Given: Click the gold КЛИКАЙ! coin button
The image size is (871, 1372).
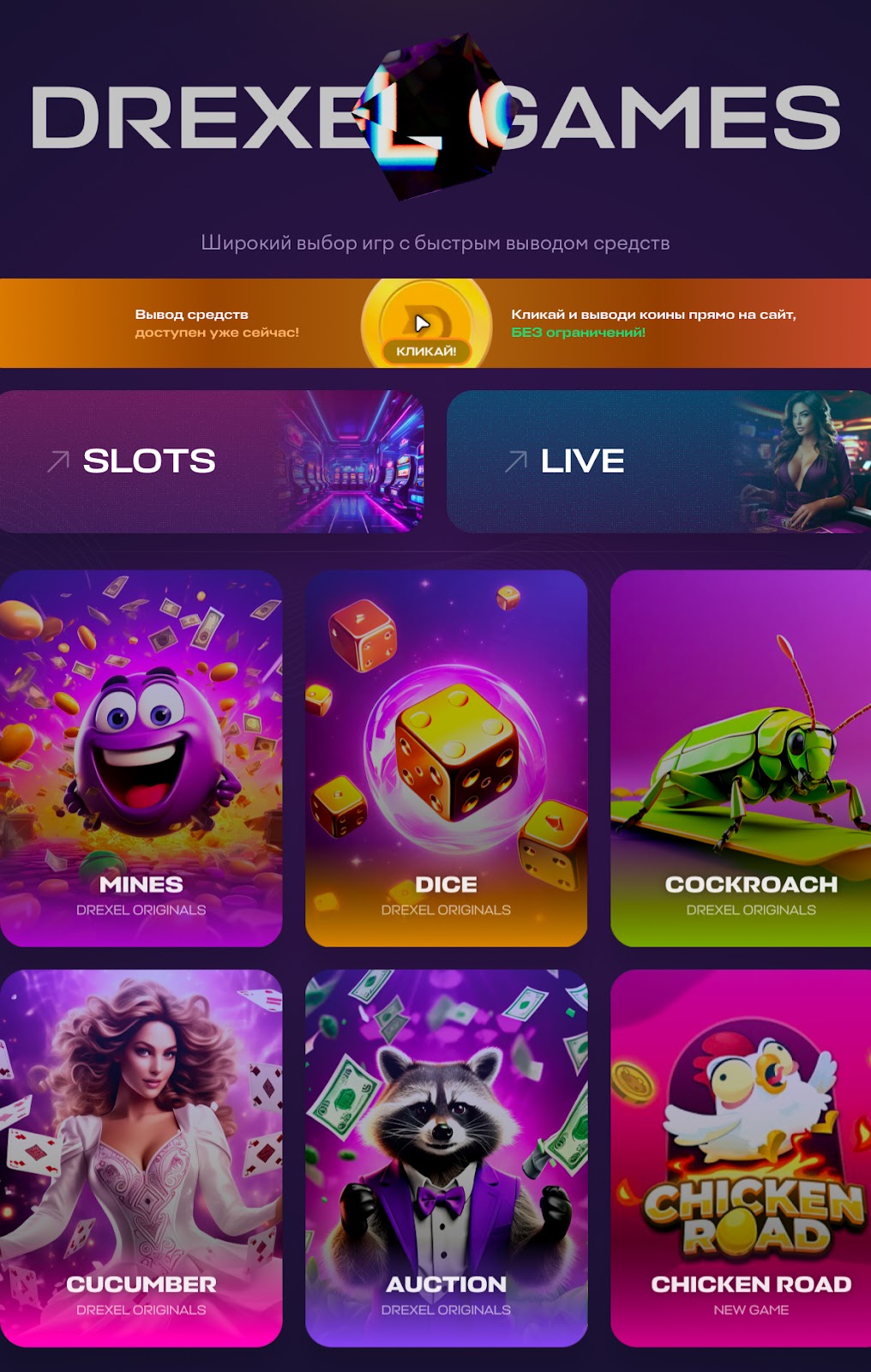Looking at the screenshot, I should (x=426, y=325).
